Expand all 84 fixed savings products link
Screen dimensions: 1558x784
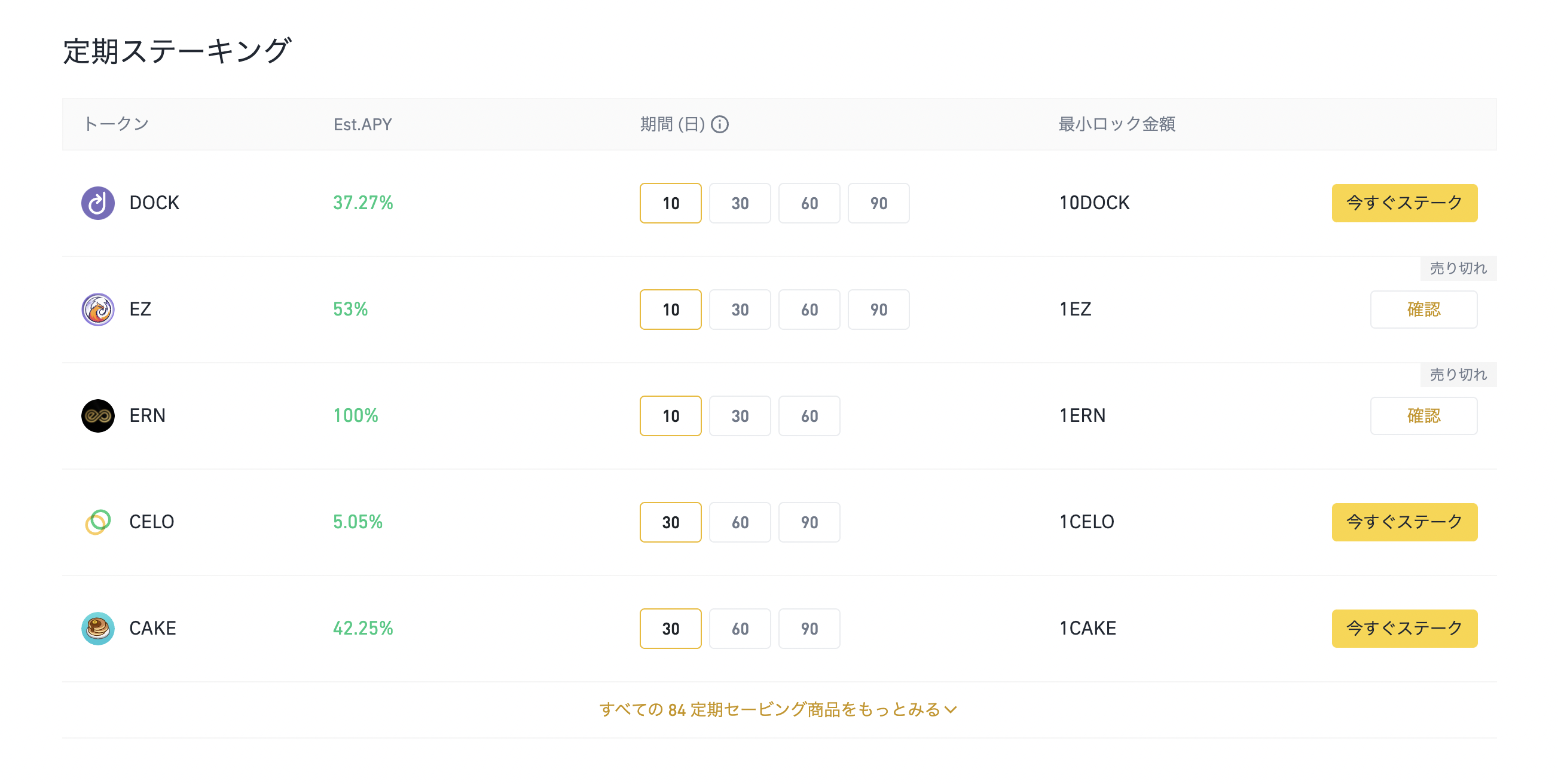pyautogui.click(x=778, y=710)
